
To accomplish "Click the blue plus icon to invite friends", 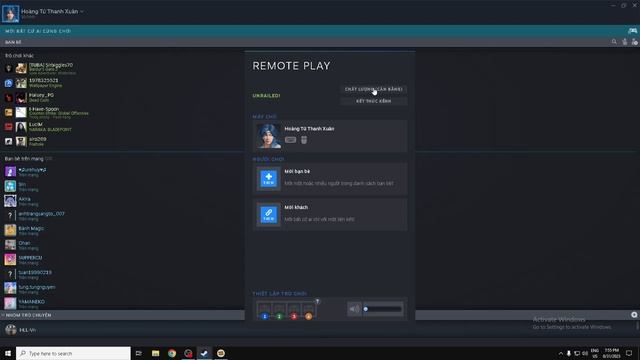I will (x=269, y=178).
